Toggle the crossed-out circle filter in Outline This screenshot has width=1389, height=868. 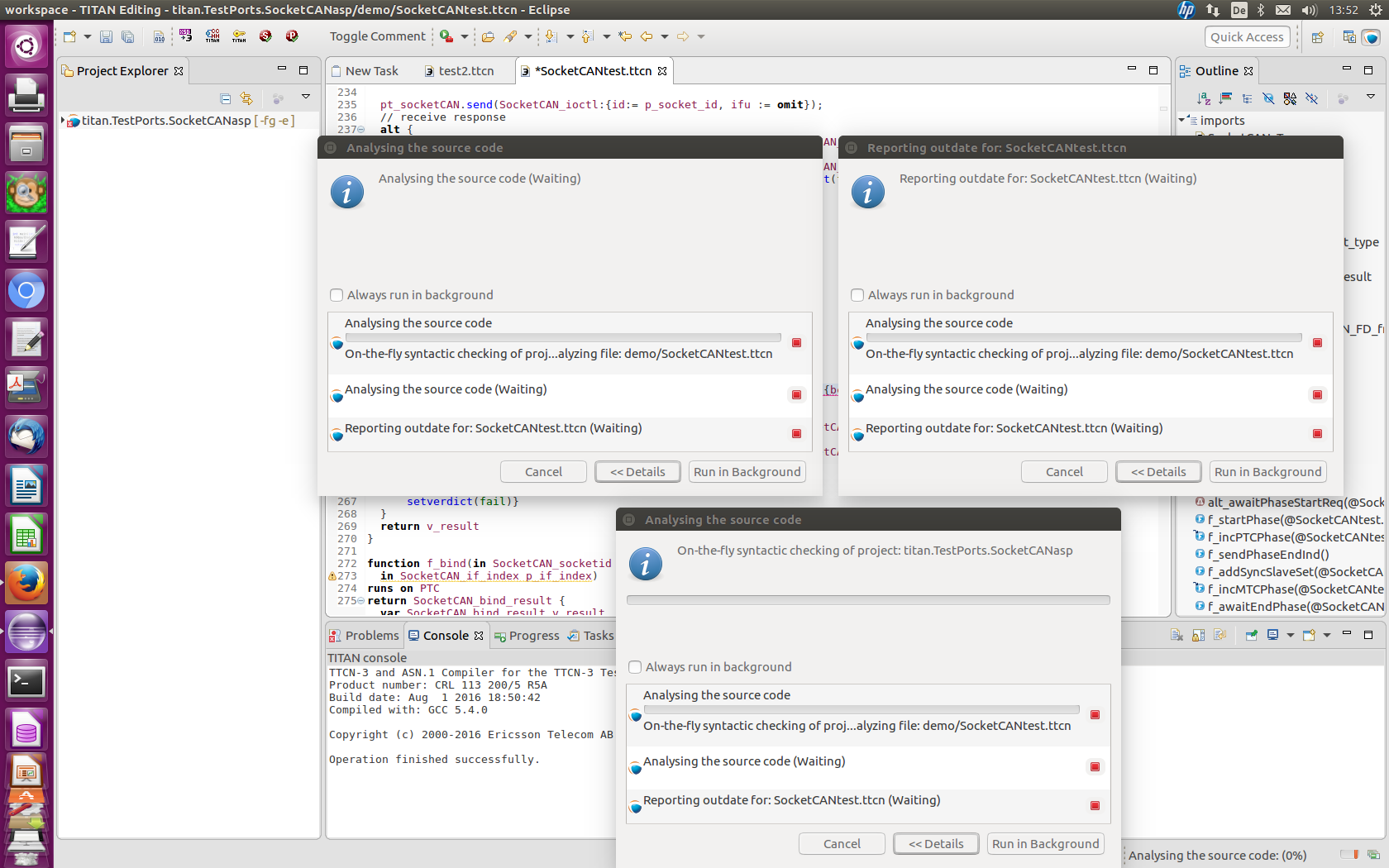pos(1268,98)
